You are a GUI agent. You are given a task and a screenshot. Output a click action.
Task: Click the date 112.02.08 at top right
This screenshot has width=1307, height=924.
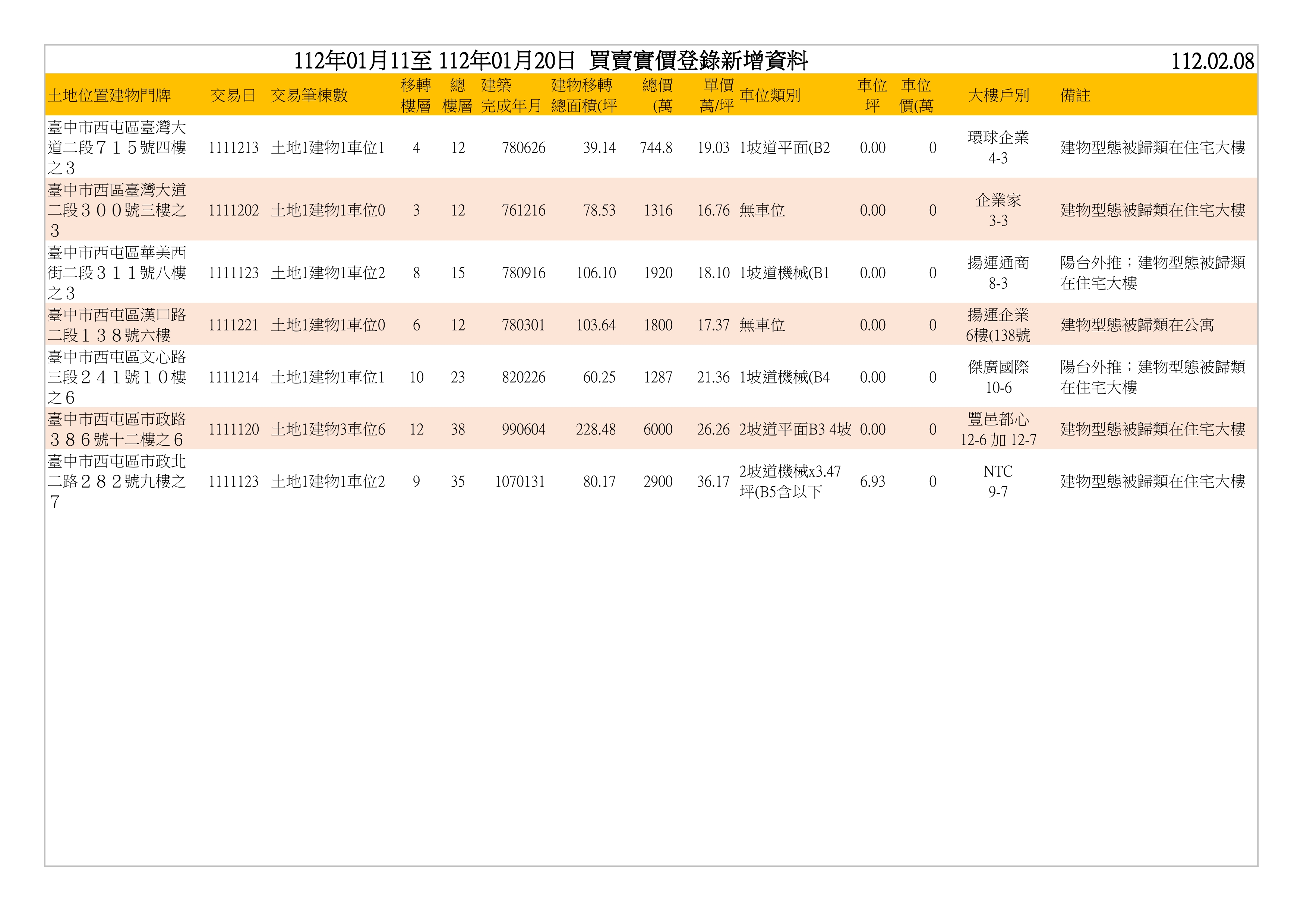pos(1212,61)
